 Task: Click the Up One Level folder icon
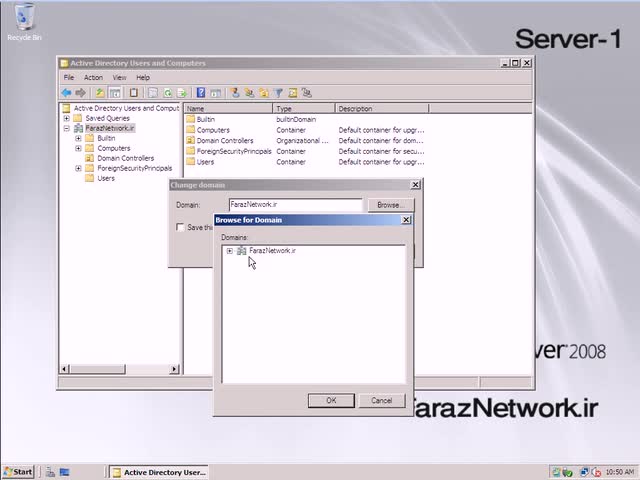(x=100, y=93)
